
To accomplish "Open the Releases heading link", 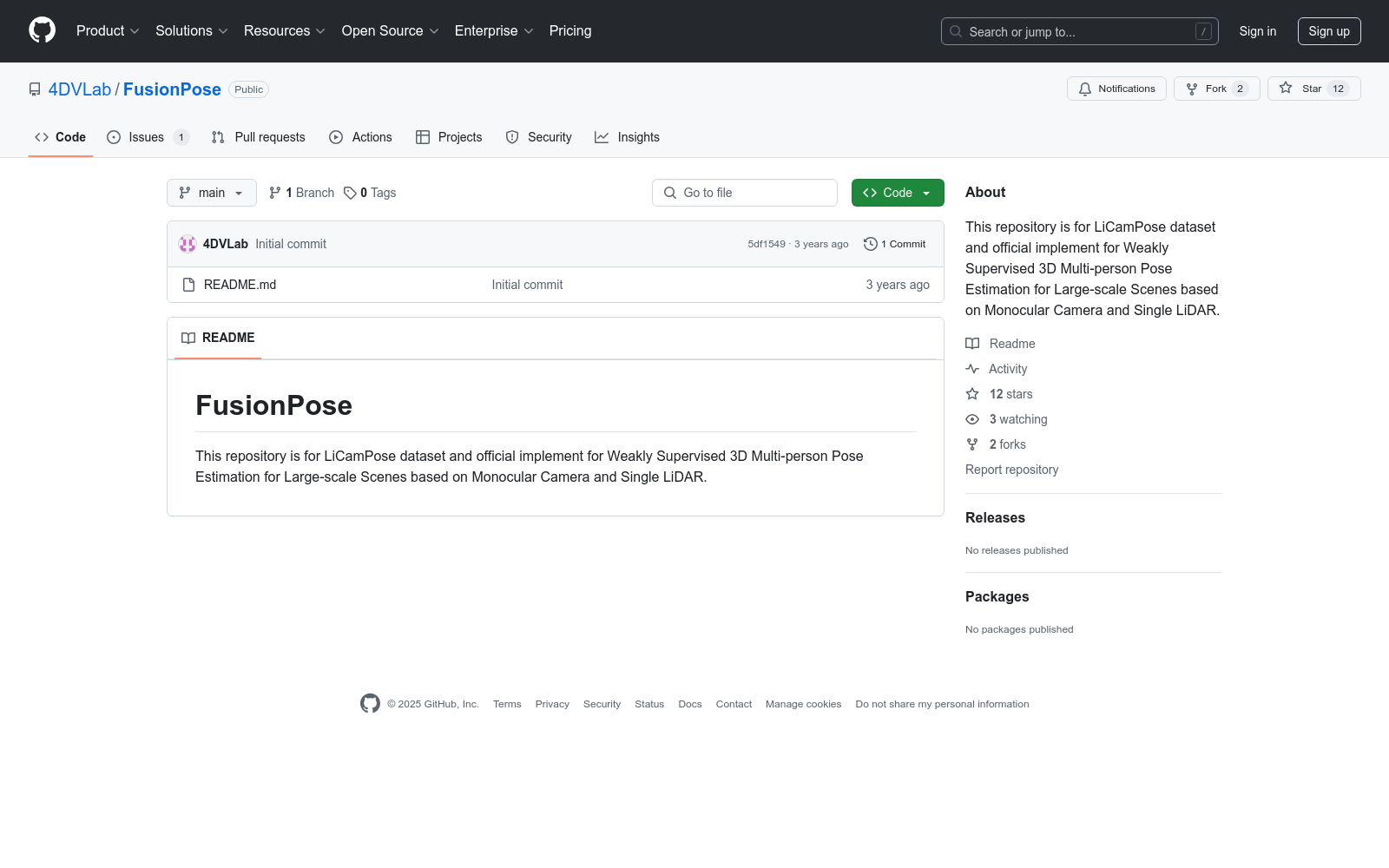I will [x=995, y=517].
